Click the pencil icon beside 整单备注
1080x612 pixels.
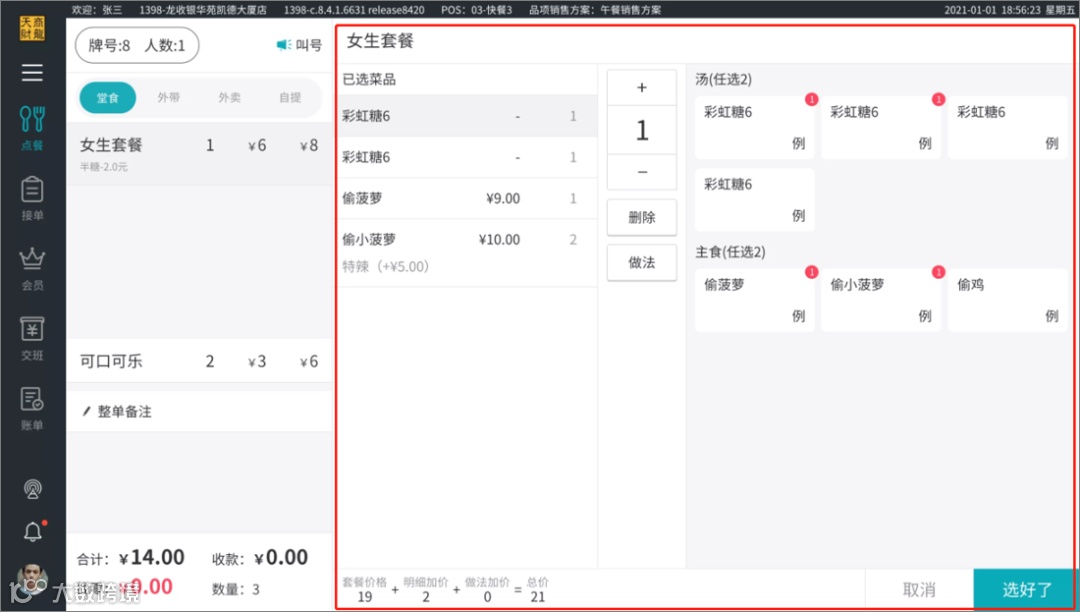pyautogui.click(x=86, y=412)
